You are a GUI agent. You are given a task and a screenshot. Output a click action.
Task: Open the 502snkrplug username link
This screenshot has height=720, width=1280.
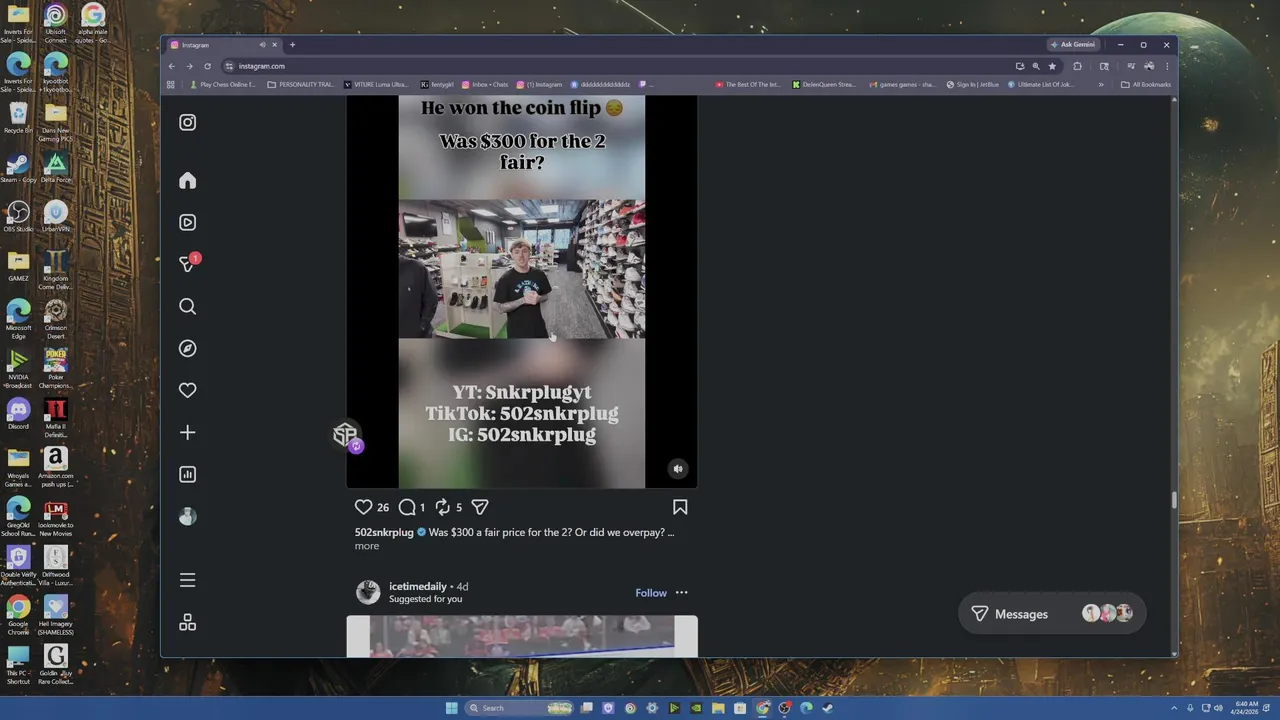click(384, 533)
